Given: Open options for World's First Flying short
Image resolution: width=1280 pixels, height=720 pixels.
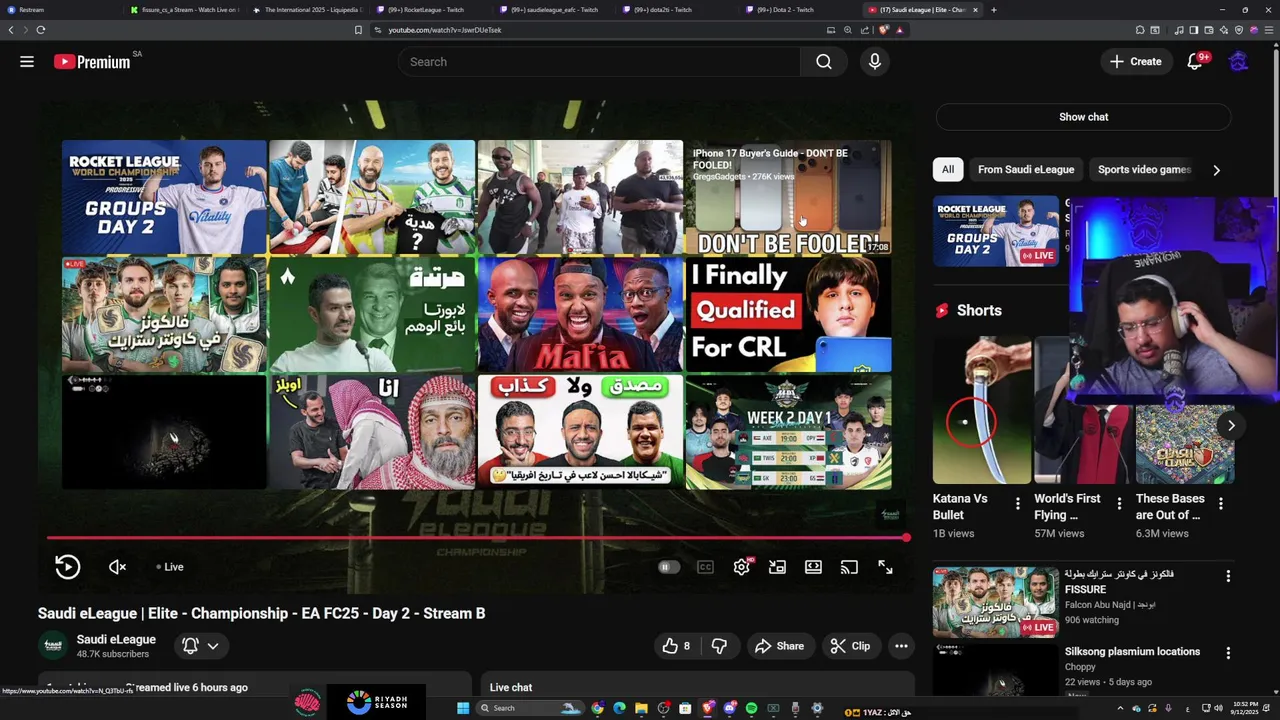Looking at the screenshot, I should [x=1119, y=504].
